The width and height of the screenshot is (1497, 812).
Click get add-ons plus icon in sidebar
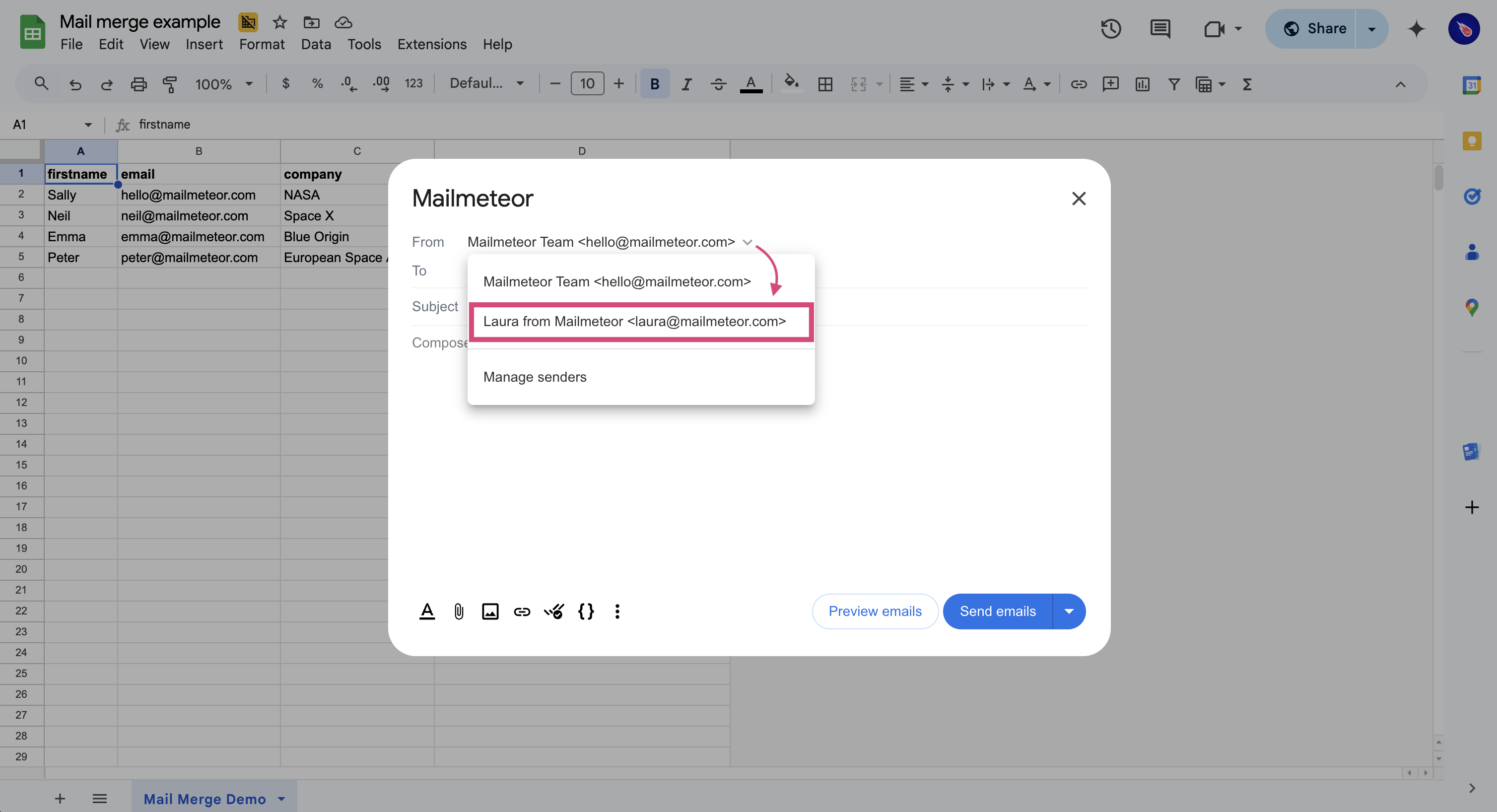tap(1471, 507)
